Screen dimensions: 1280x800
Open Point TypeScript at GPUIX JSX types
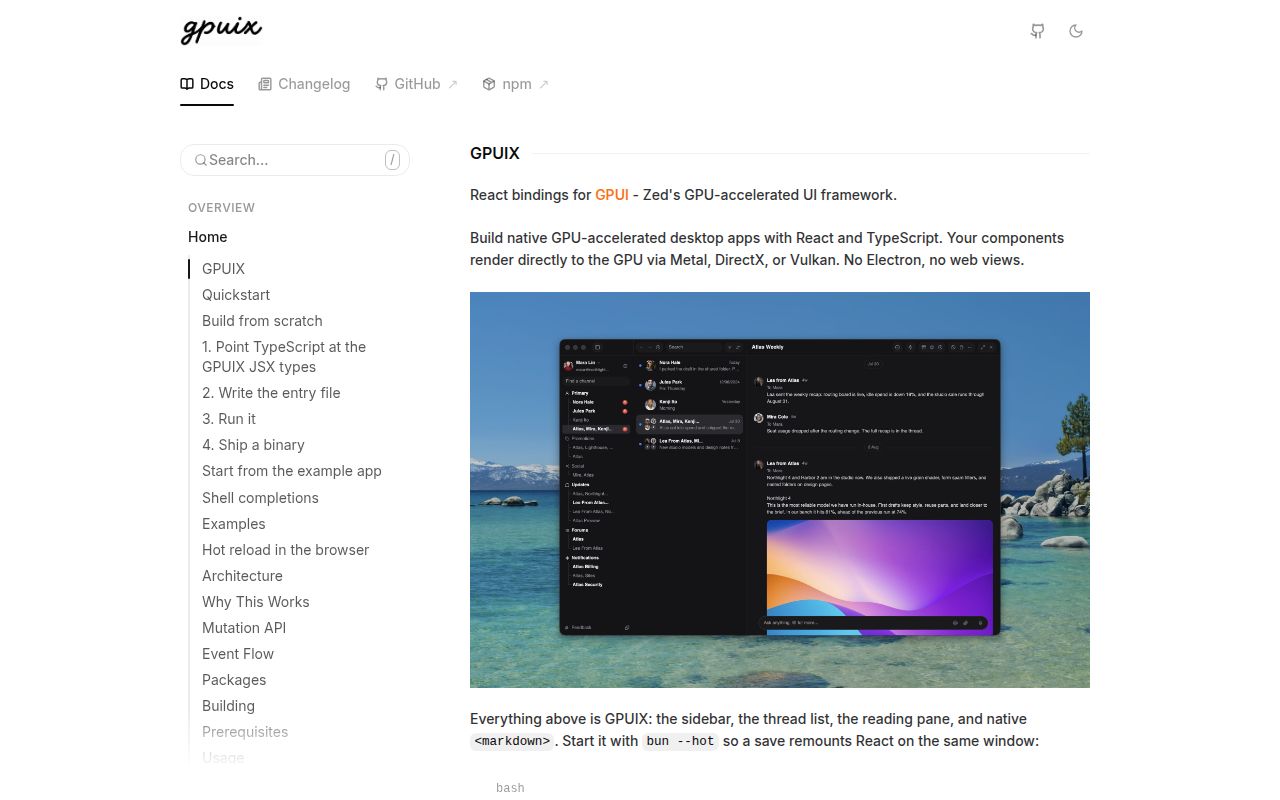coord(284,357)
